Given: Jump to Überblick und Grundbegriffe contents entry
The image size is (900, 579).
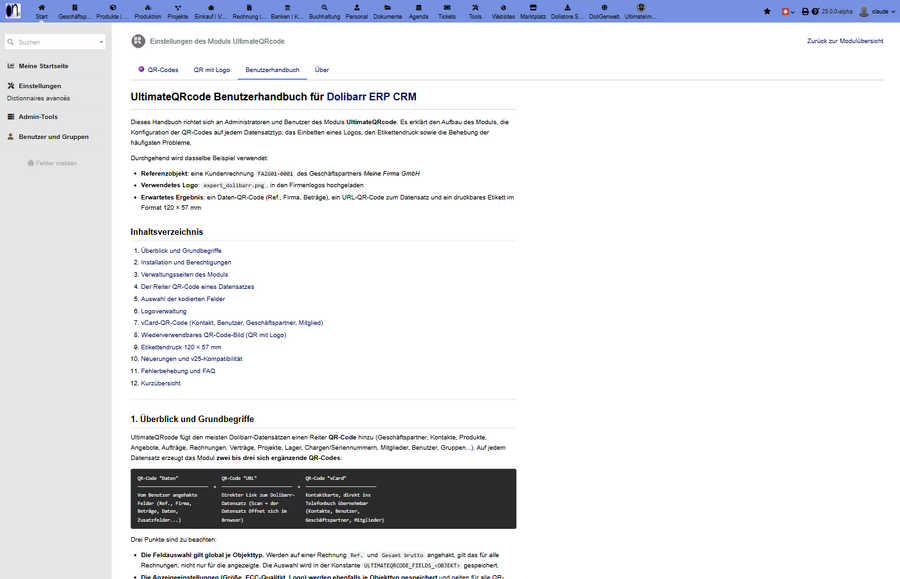Looking at the screenshot, I should point(181,251).
